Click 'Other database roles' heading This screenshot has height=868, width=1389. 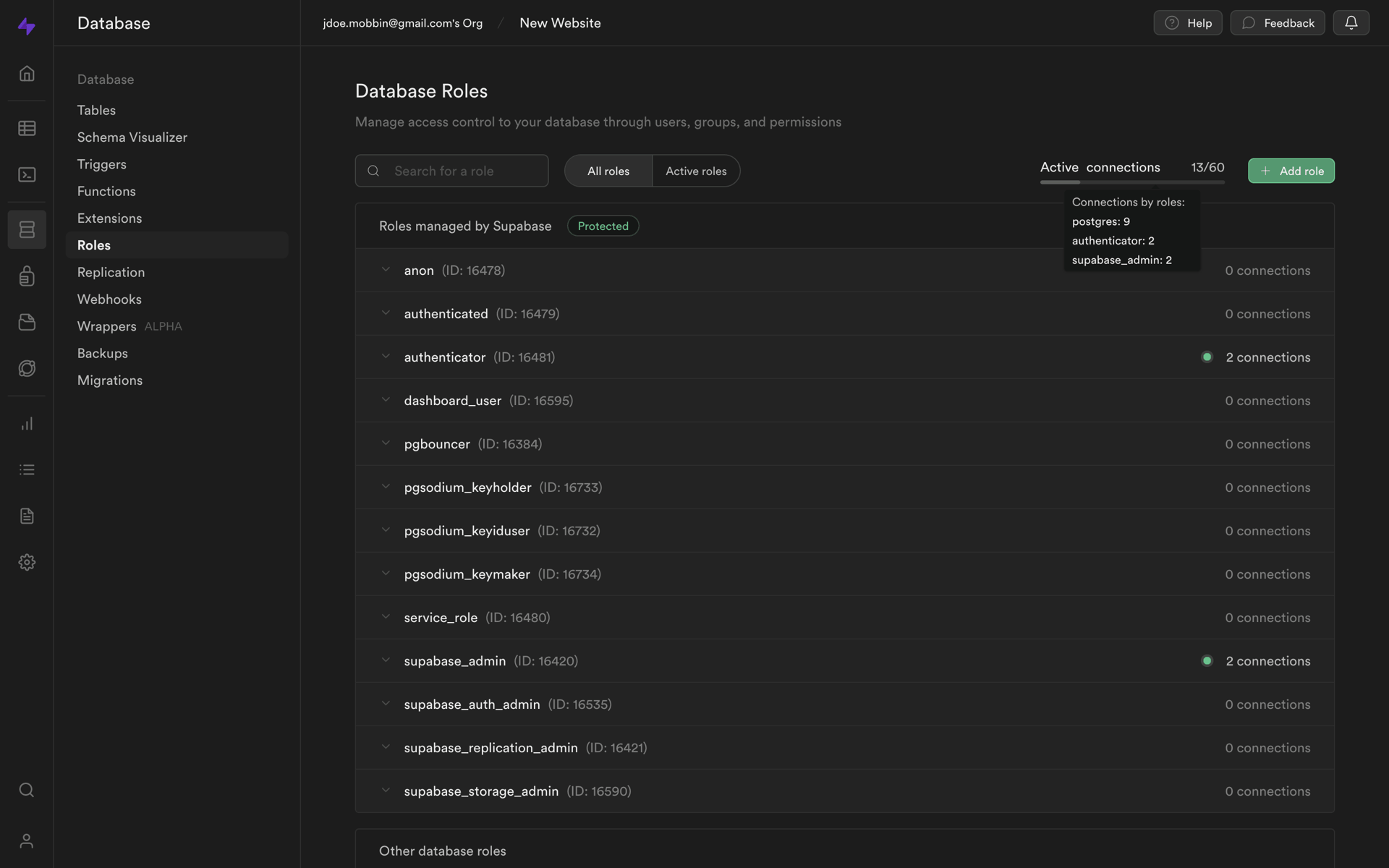pyautogui.click(x=442, y=851)
